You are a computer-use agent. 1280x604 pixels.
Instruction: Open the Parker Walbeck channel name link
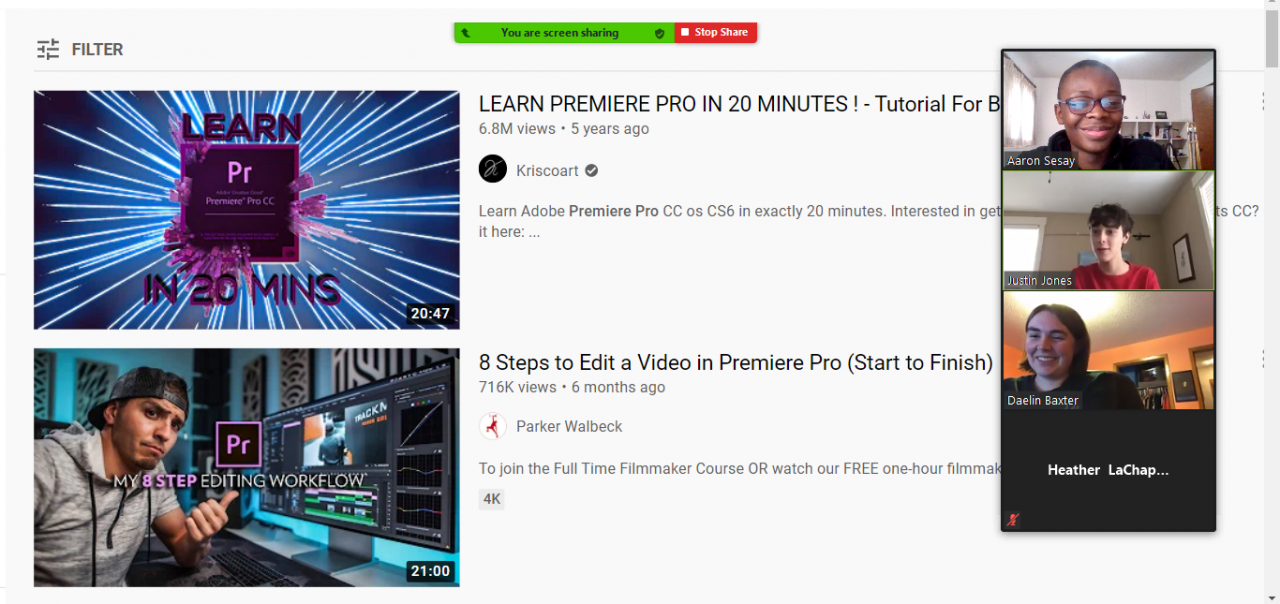point(569,427)
